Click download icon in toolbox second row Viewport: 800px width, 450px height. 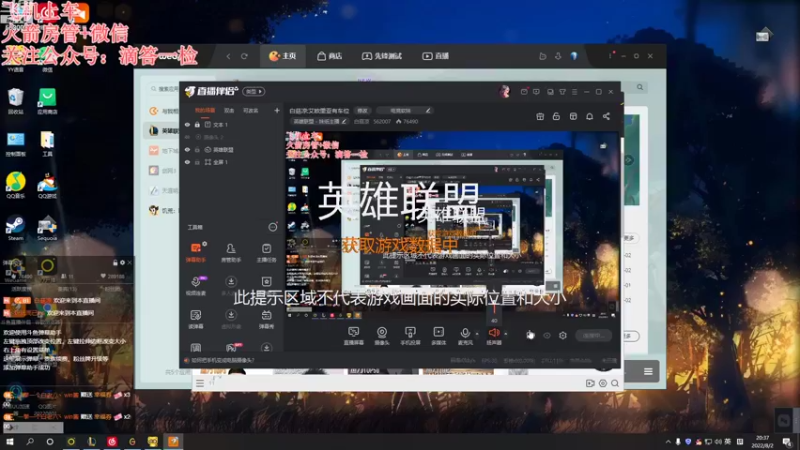coord(231,282)
